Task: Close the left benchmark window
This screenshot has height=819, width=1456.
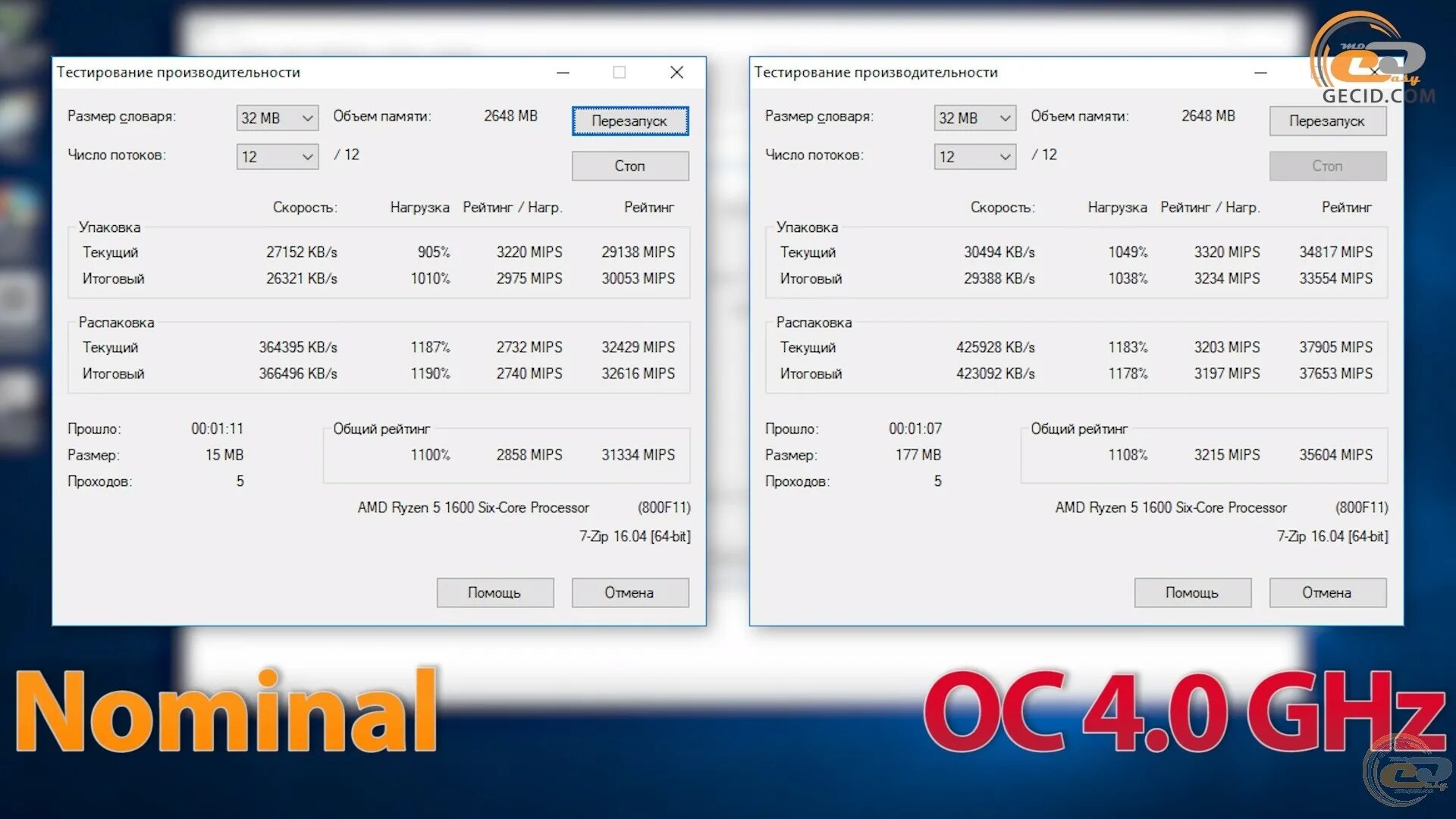Action: click(676, 72)
